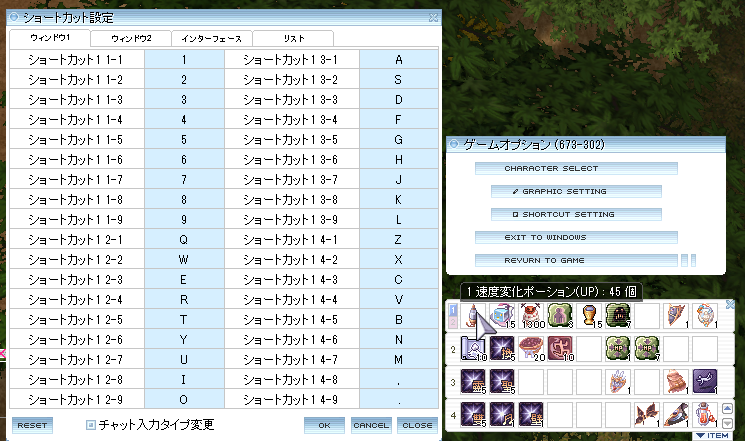745x441 pixels.
Task: Expand the ITEM dropdown below the hotbar
Action: tap(713, 435)
